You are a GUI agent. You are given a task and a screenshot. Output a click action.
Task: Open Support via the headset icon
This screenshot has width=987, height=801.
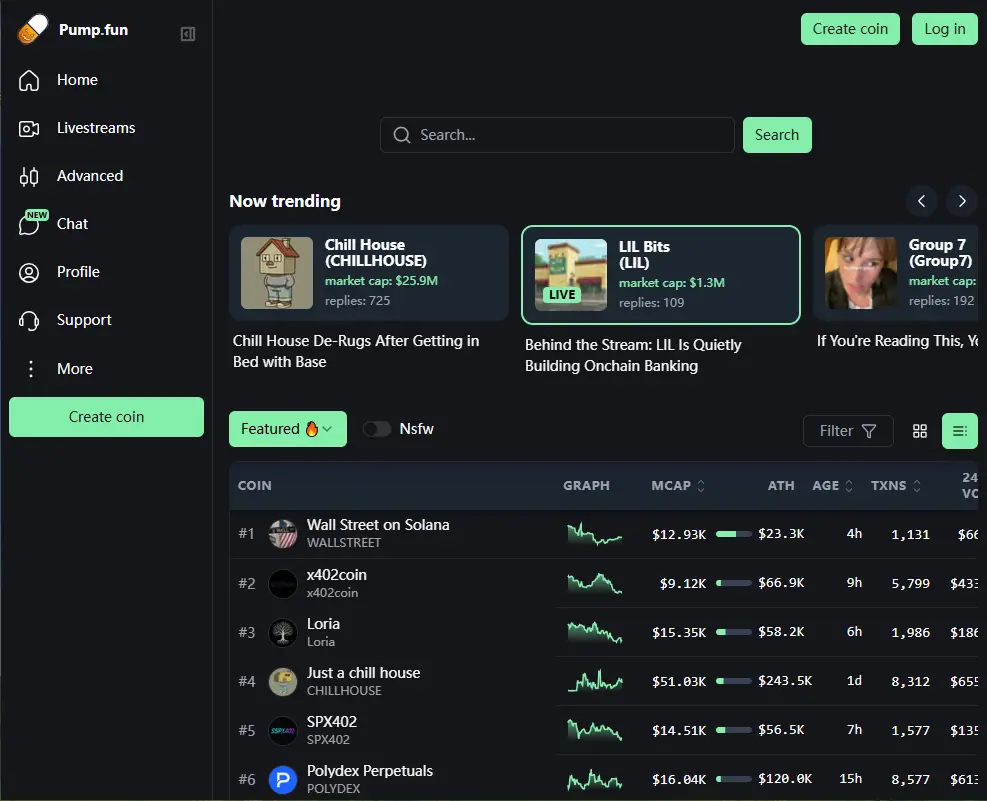tap(29, 320)
